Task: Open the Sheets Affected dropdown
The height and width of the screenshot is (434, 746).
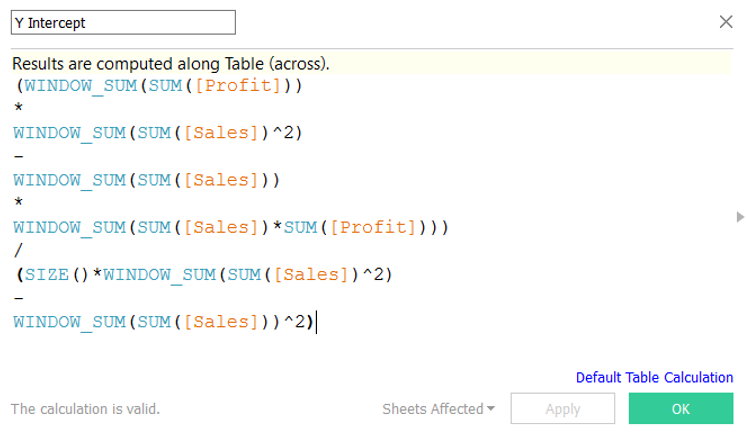Action: coord(438,409)
